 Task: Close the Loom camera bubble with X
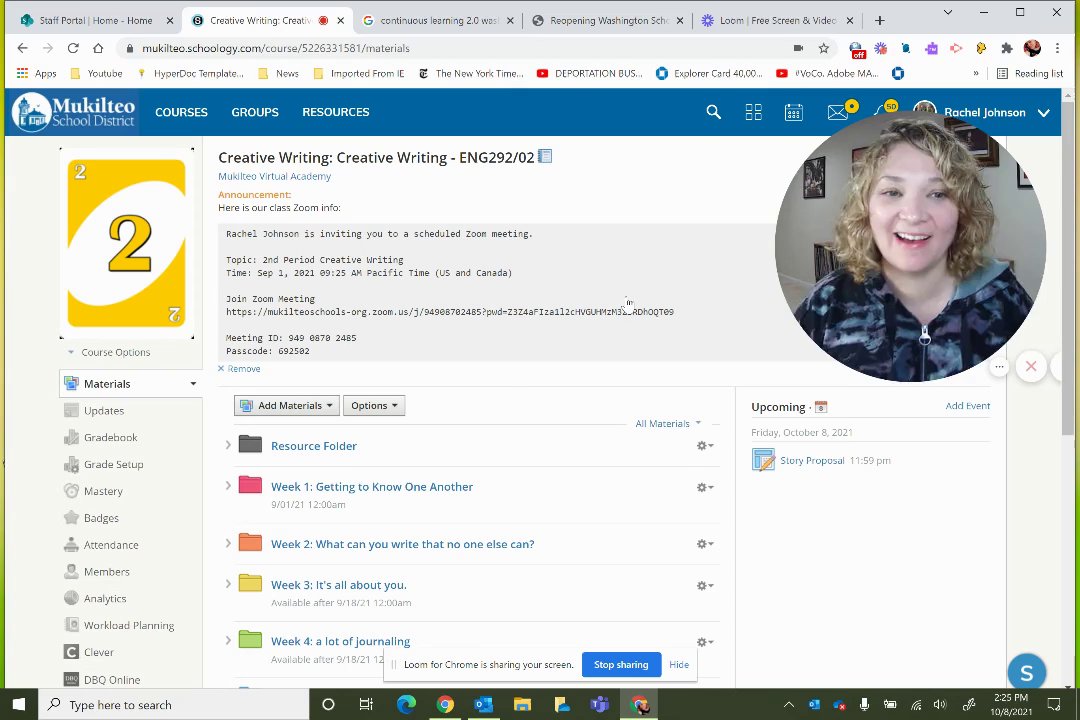tap(1031, 367)
